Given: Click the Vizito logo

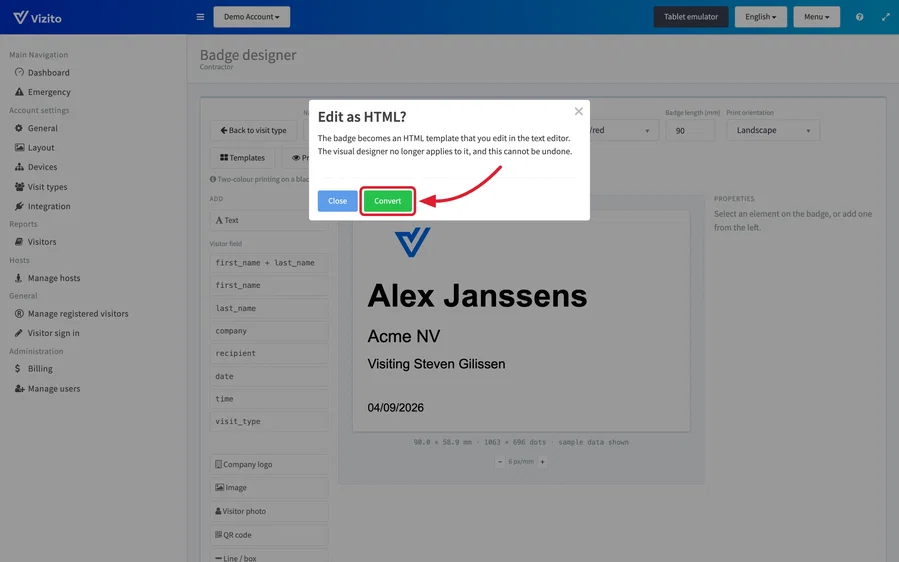Looking at the screenshot, I should [37, 17].
